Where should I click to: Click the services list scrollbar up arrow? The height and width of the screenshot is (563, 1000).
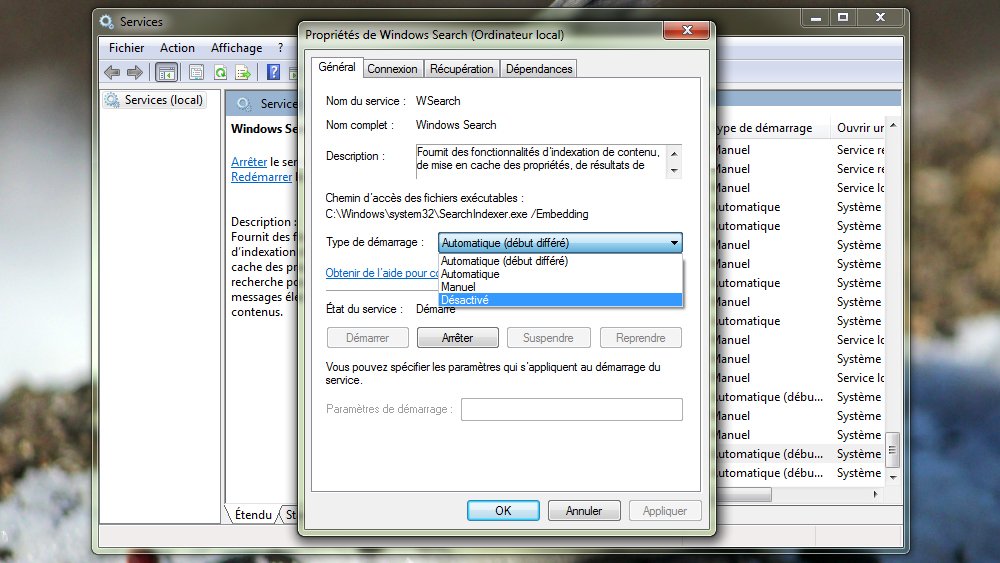point(893,126)
